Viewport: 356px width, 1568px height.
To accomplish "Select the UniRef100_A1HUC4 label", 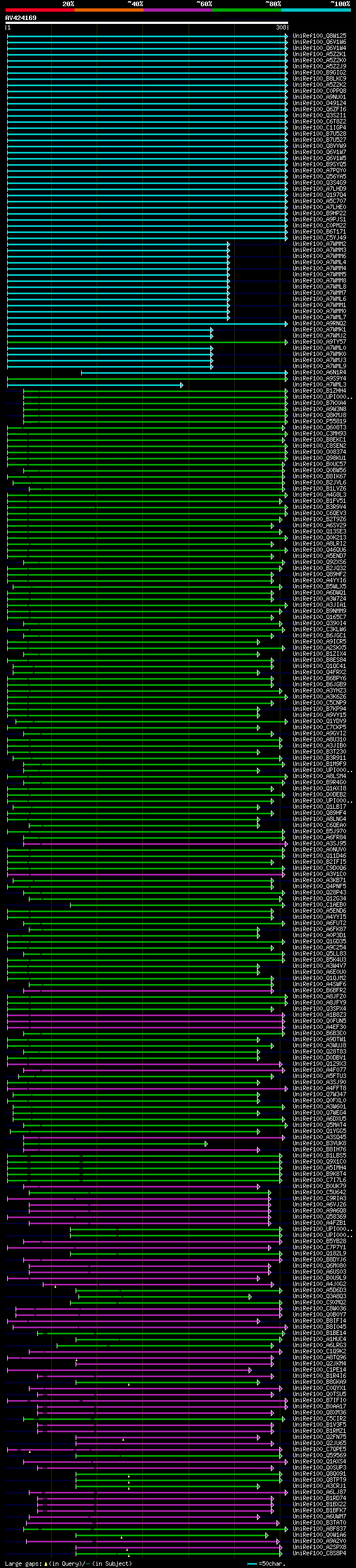I will pos(319,1338).
